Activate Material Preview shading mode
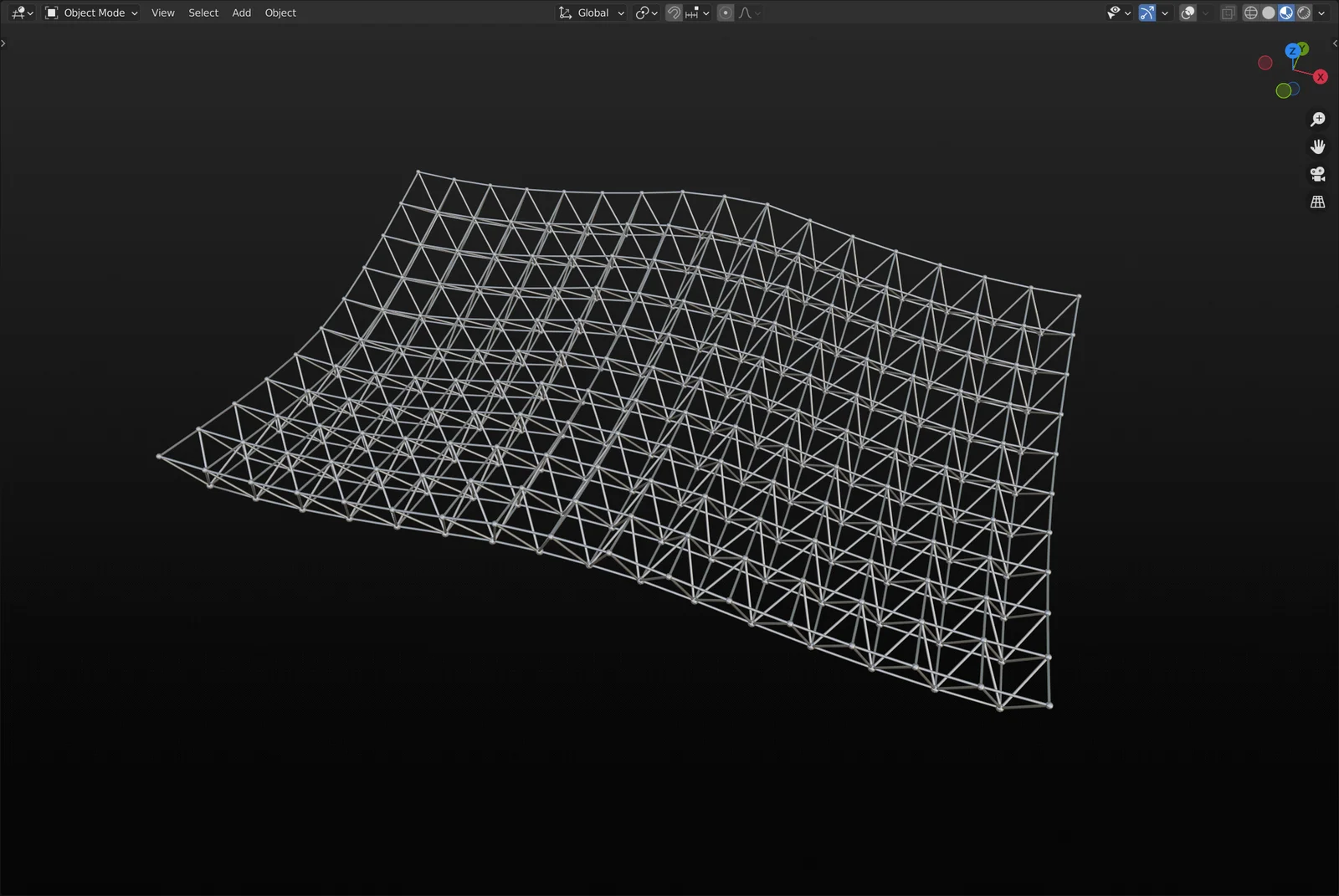Screen dimensions: 1339x896 tap(1285, 13)
